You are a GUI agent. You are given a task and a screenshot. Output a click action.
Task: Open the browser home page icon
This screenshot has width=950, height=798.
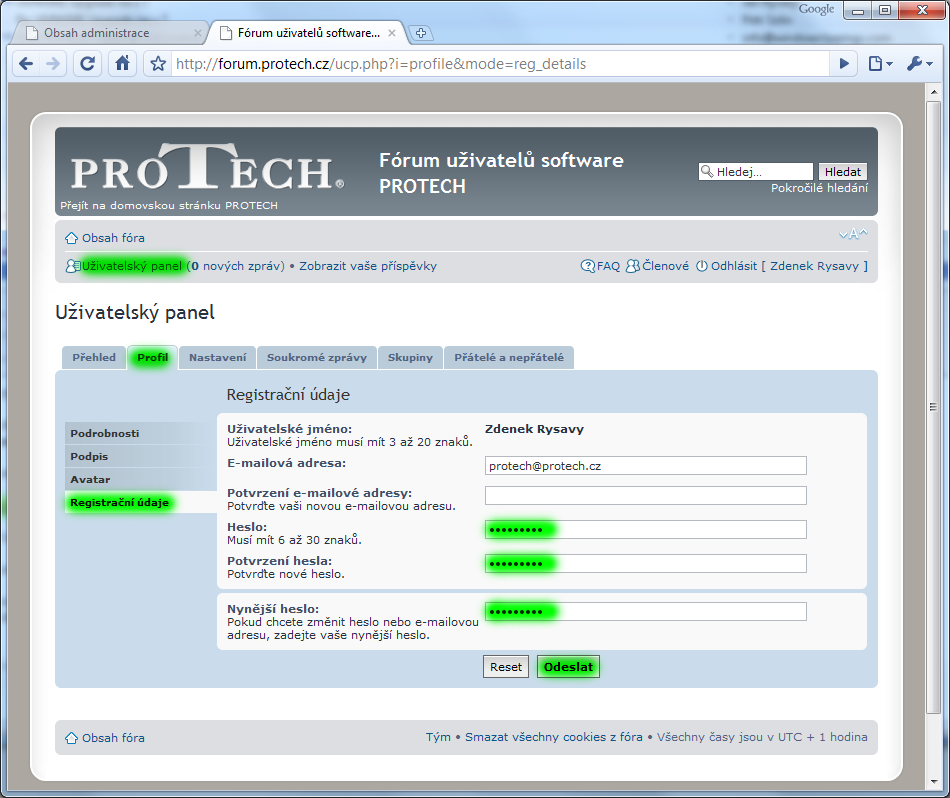(x=122, y=64)
